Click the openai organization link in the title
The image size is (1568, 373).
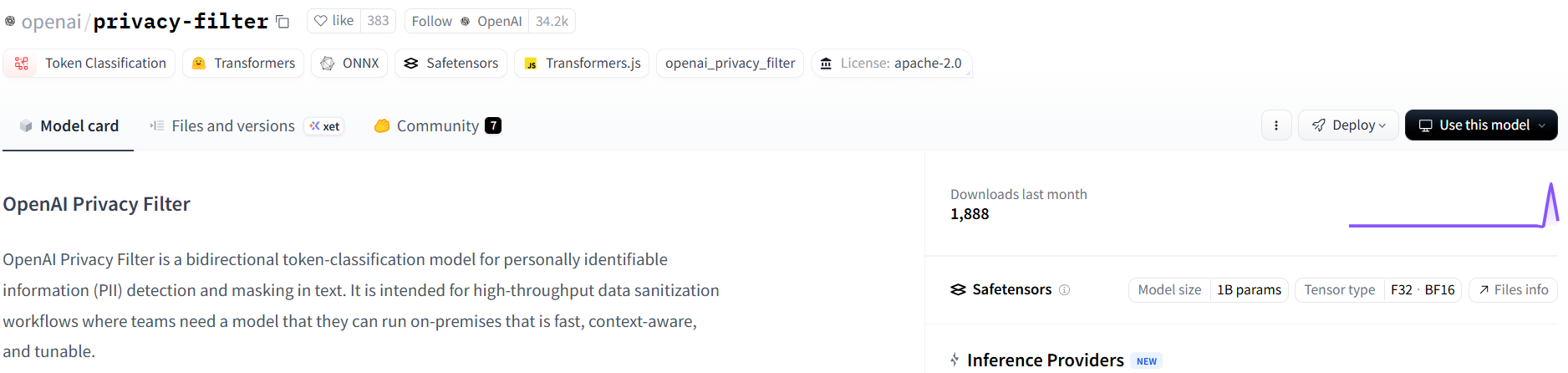(x=51, y=22)
